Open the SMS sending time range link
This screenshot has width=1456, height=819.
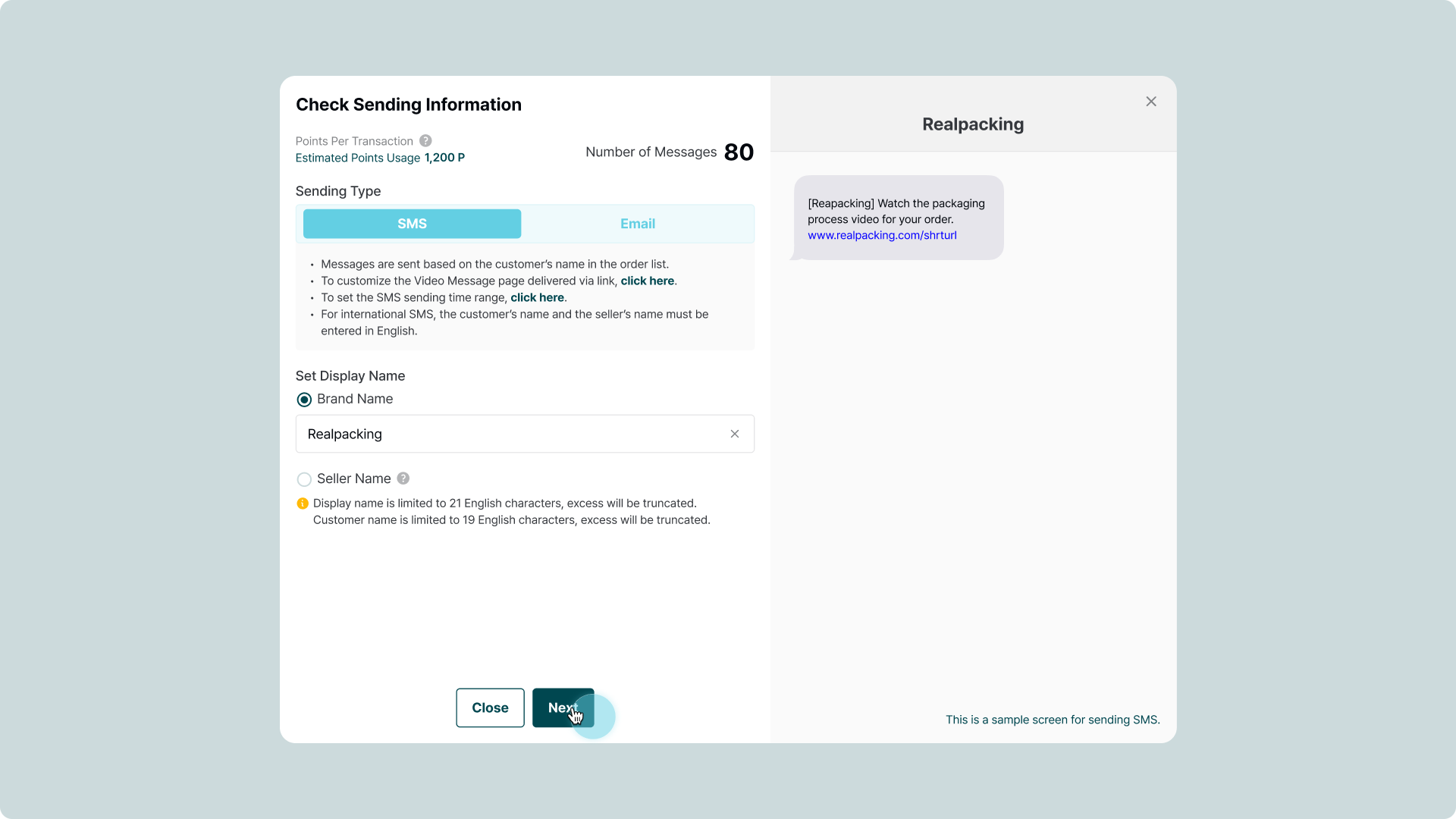tap(537, 297)
